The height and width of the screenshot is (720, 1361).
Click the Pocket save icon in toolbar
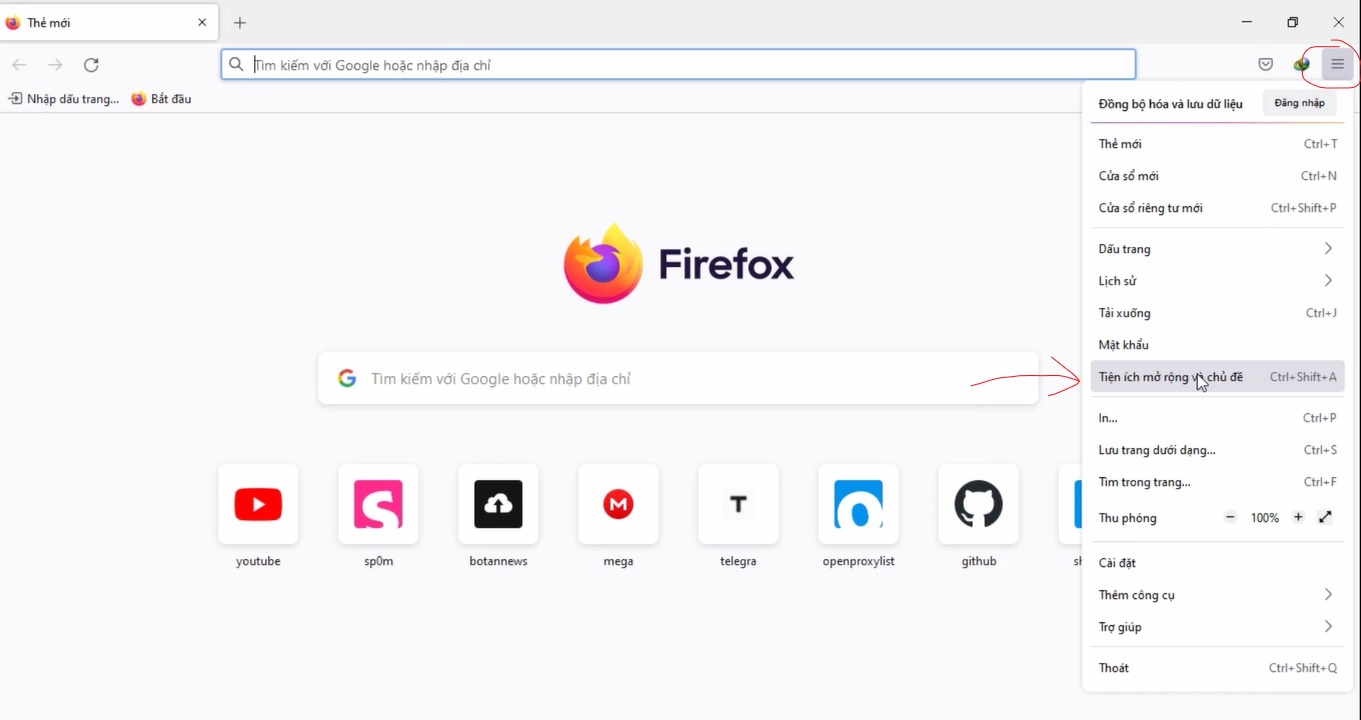coord(1266,65)
